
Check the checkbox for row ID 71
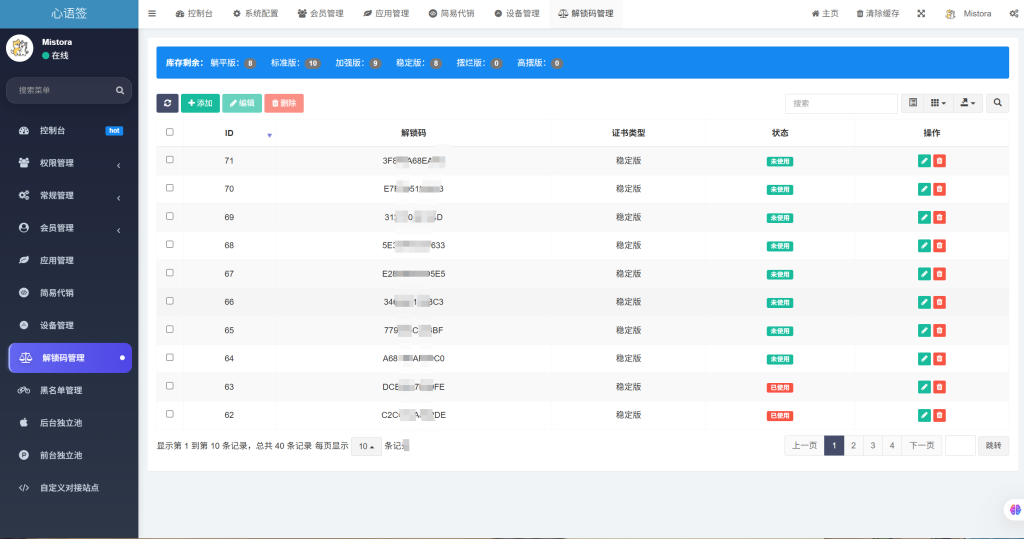[170, 159]
